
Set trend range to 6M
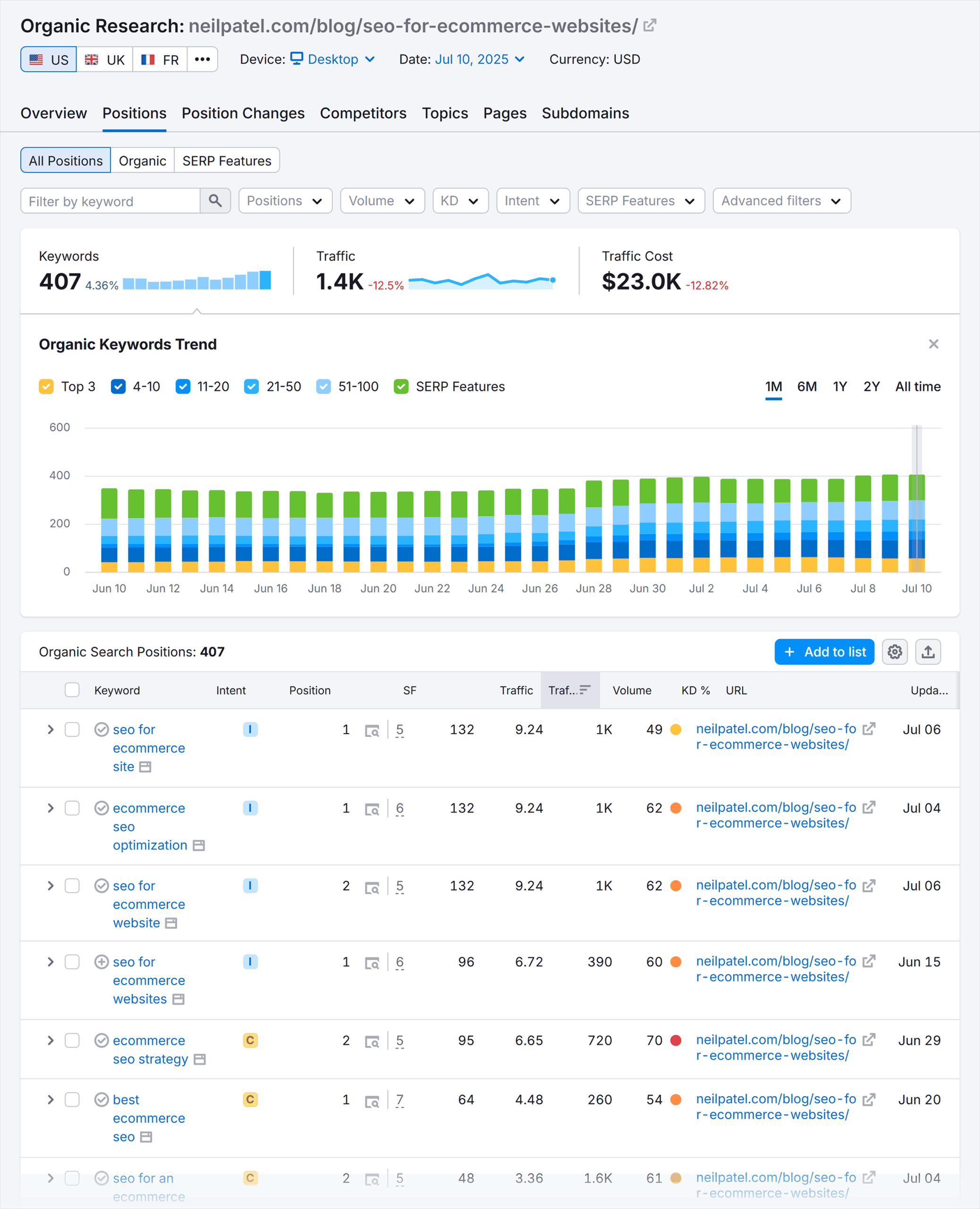(807, 387)
